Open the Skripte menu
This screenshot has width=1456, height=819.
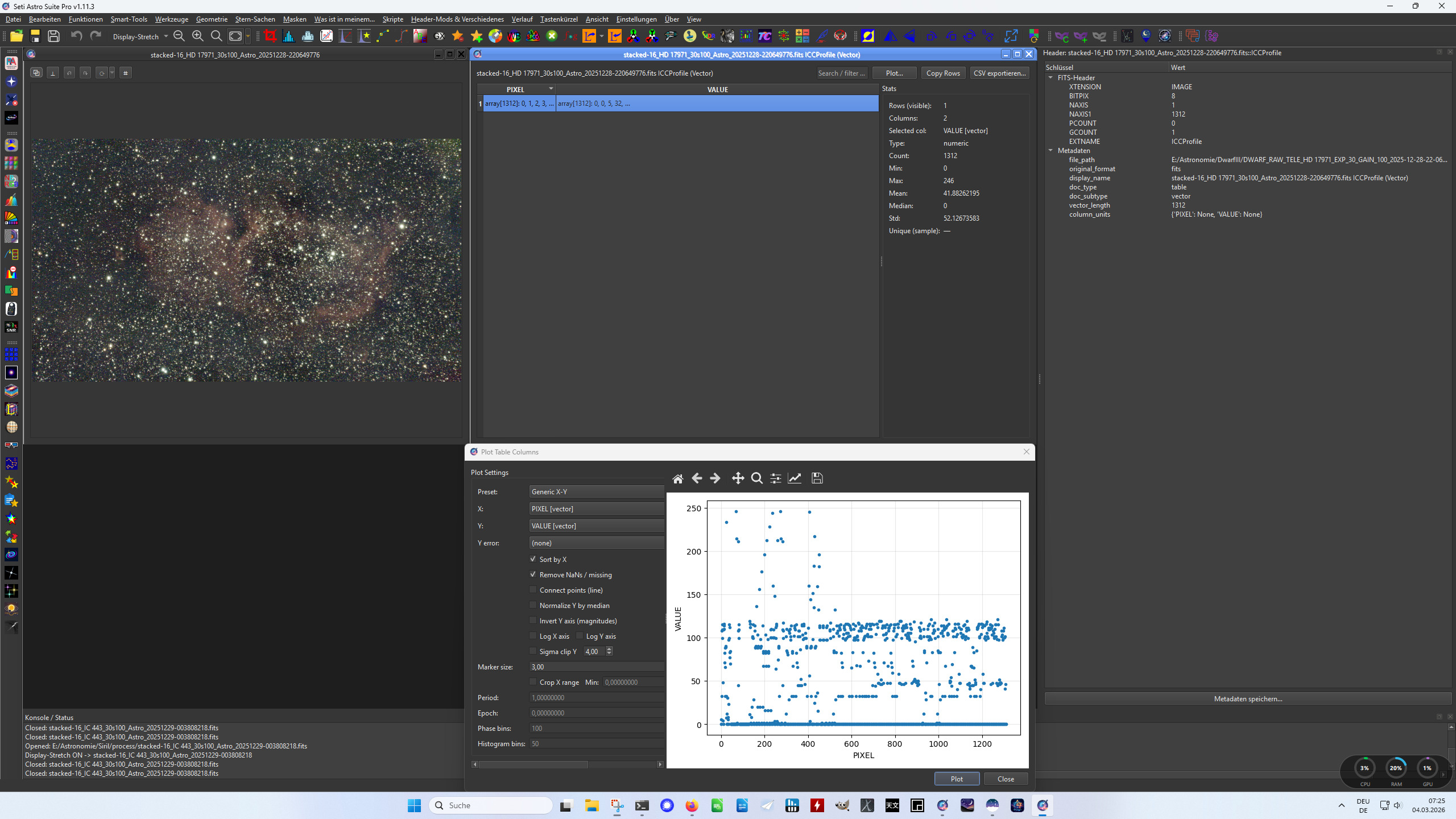[392, 19]
